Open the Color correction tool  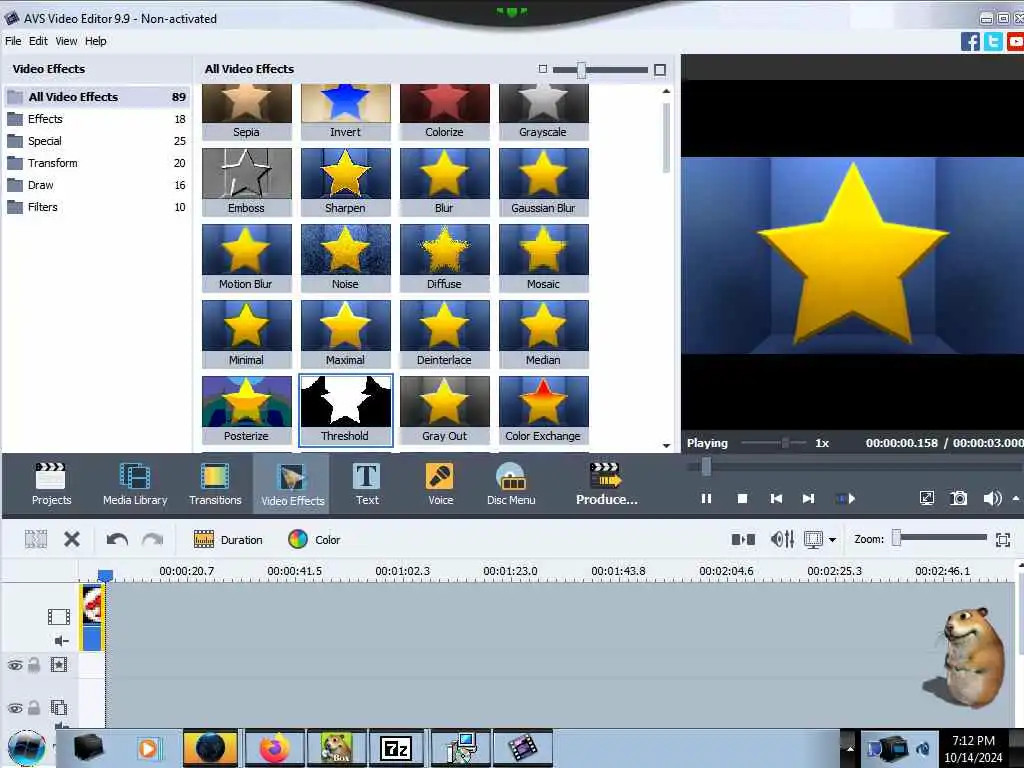[x=314, y=540]
